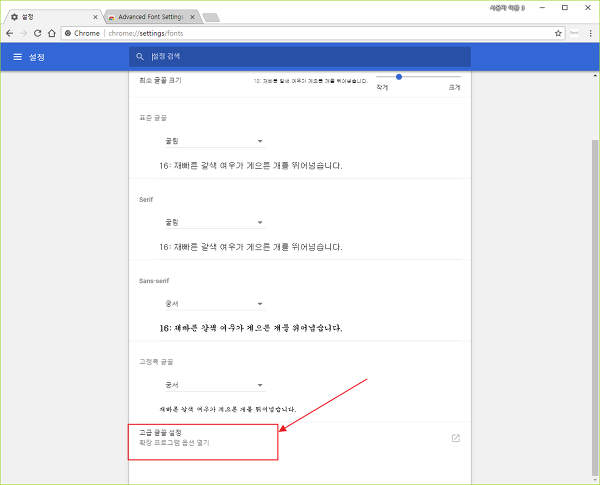This screenshot has height=485, width=600.
Task: Open the Serif font dropdown
Action: [x=215, y=222]
